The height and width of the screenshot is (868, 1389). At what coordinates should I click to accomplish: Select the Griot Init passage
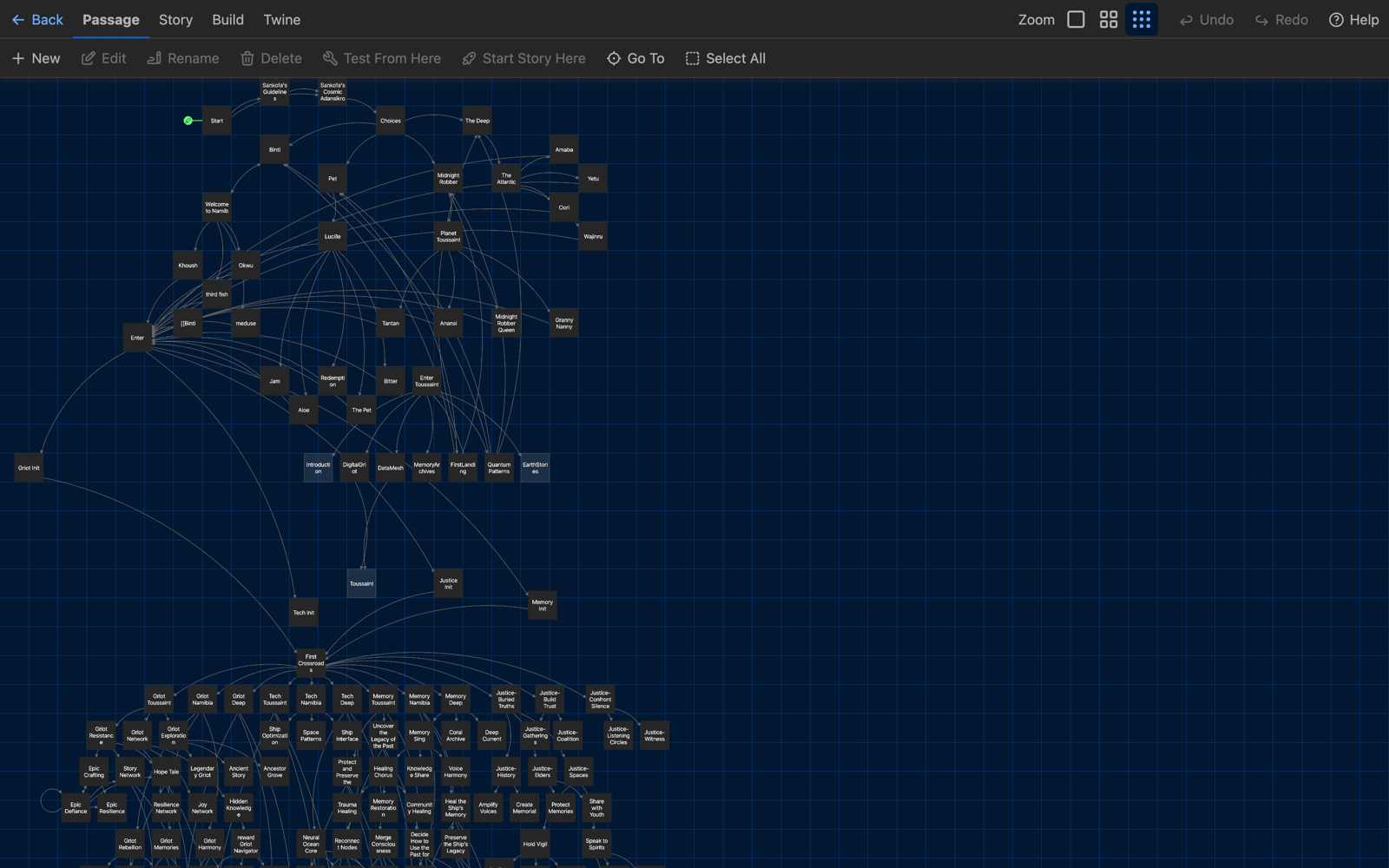point(29,468)
